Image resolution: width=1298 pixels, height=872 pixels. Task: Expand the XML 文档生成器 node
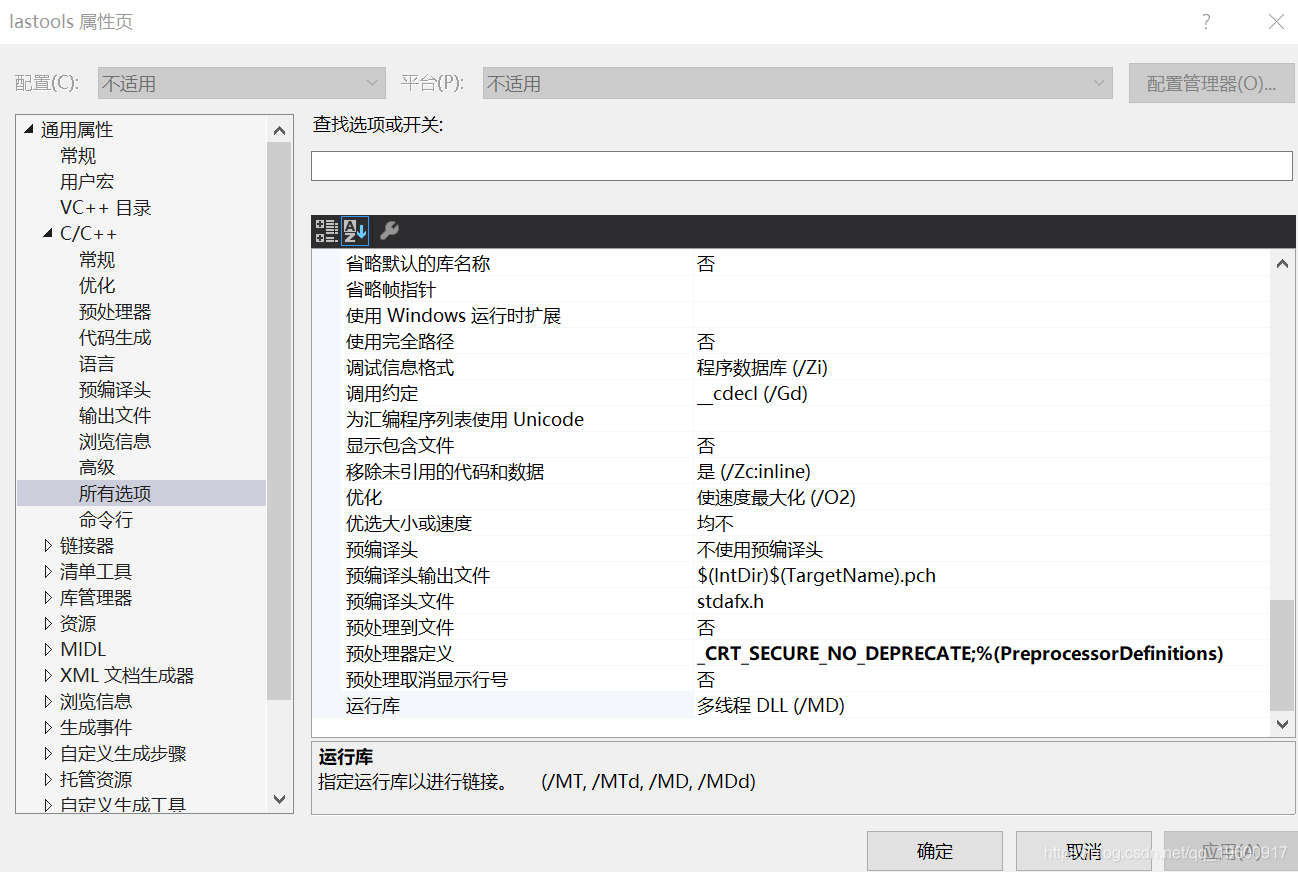(47, 675)
